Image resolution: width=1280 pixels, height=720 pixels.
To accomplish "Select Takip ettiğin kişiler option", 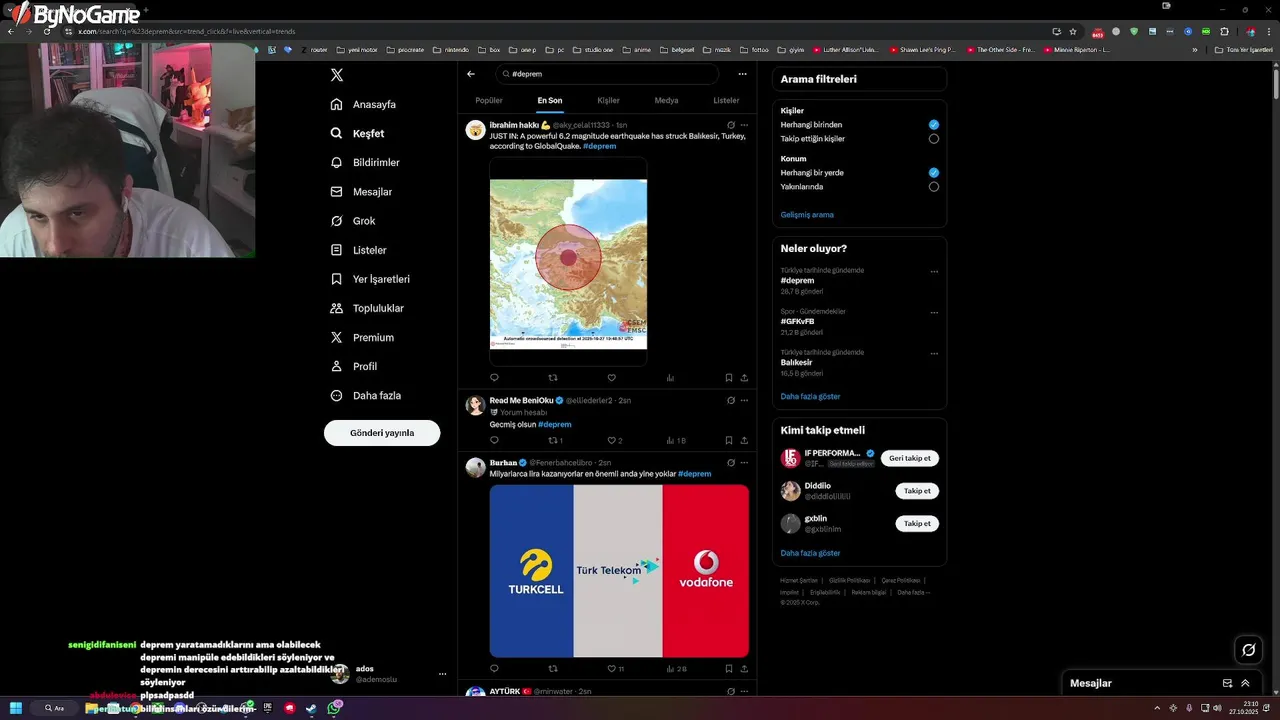I will coord(933,139).
